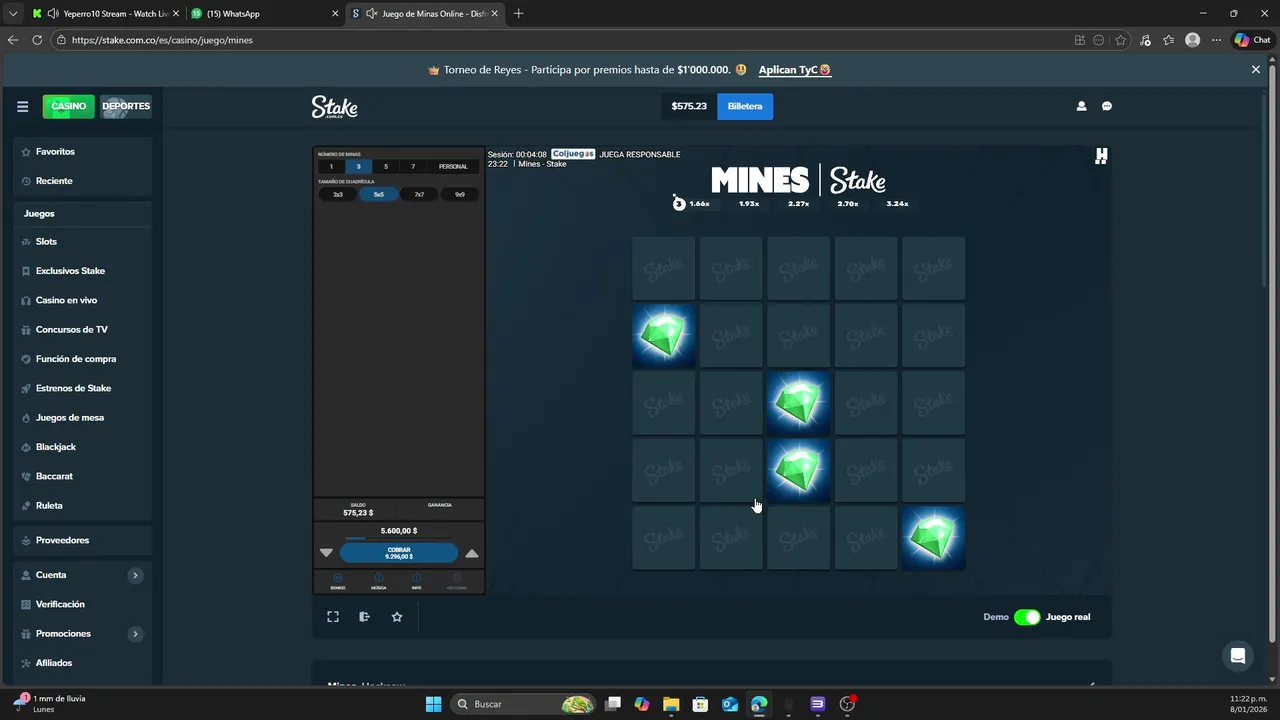Select 7 mines option
This screenshot has height=720, width=1280.
pyautogui.click(x=413, y=167)
